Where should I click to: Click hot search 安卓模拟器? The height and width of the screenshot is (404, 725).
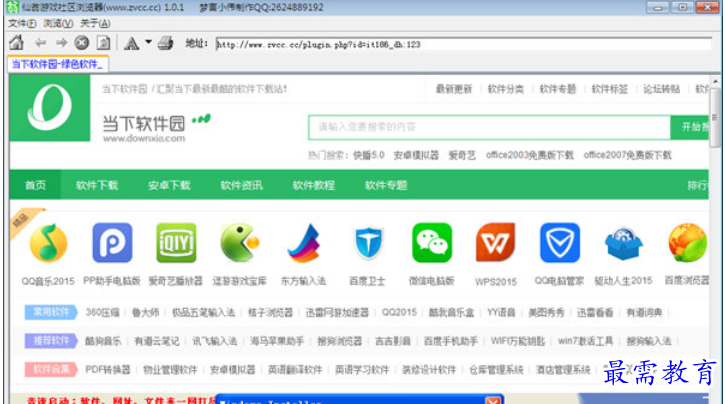point(416,155)
